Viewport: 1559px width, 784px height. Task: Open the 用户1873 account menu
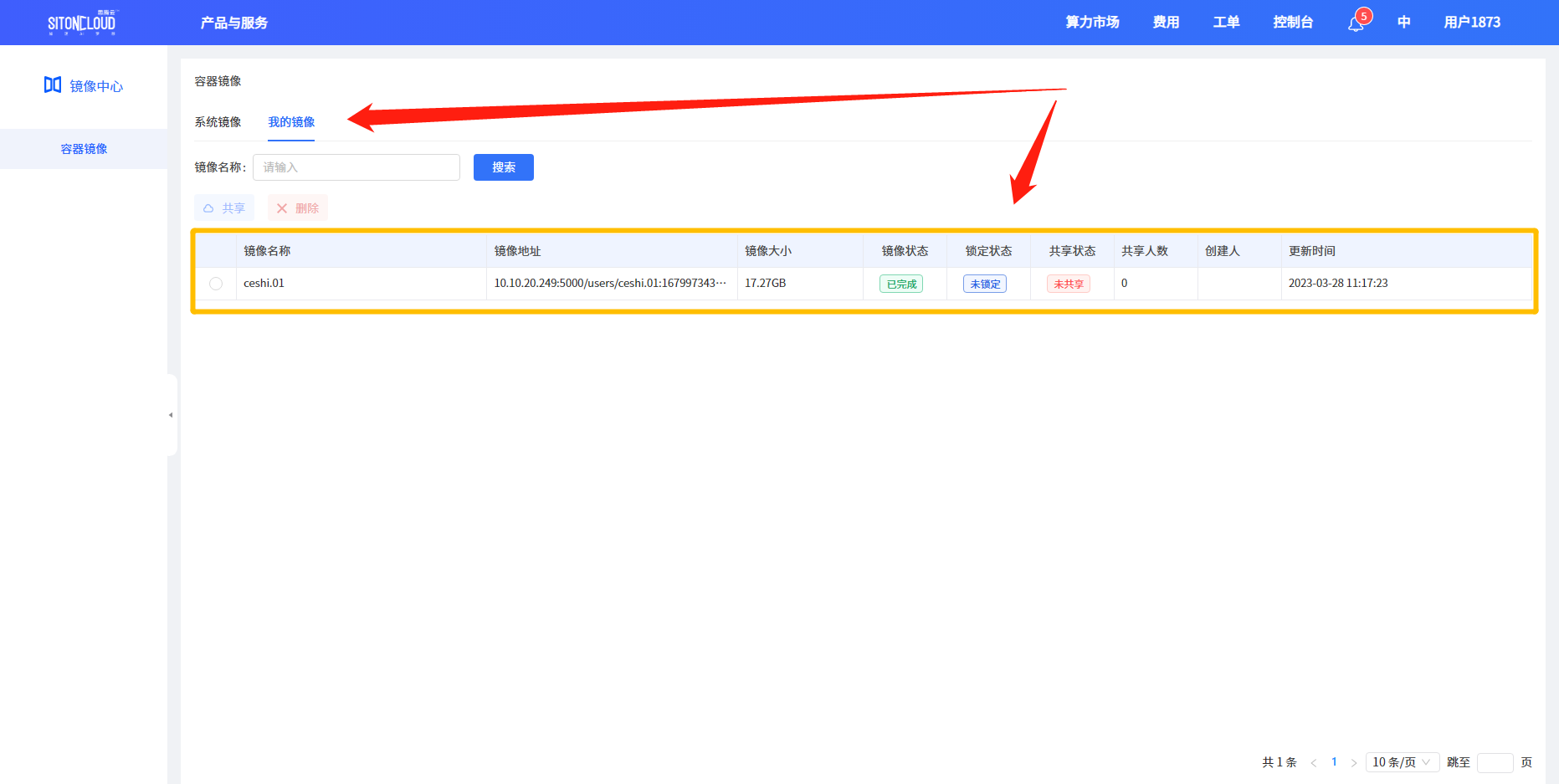coord(1471,23)
